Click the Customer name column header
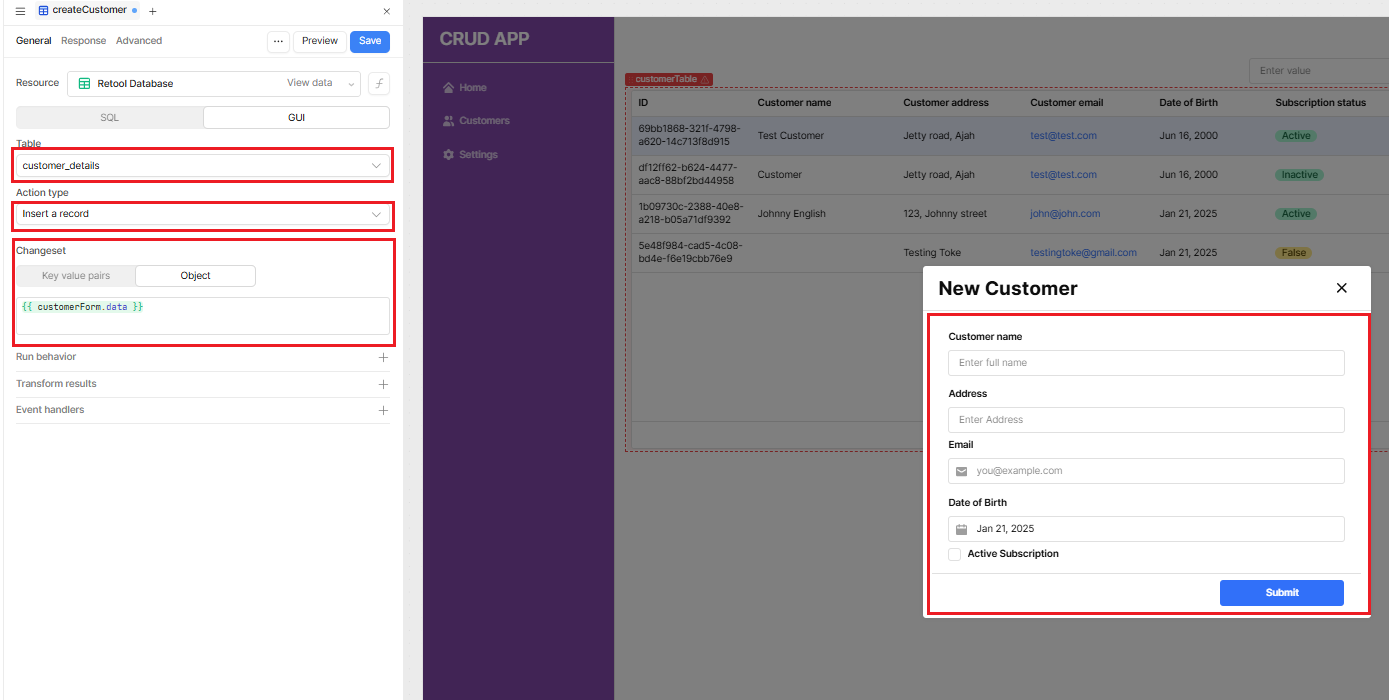The height and width of the screenshot is (700, 1389). pos(794,103)
